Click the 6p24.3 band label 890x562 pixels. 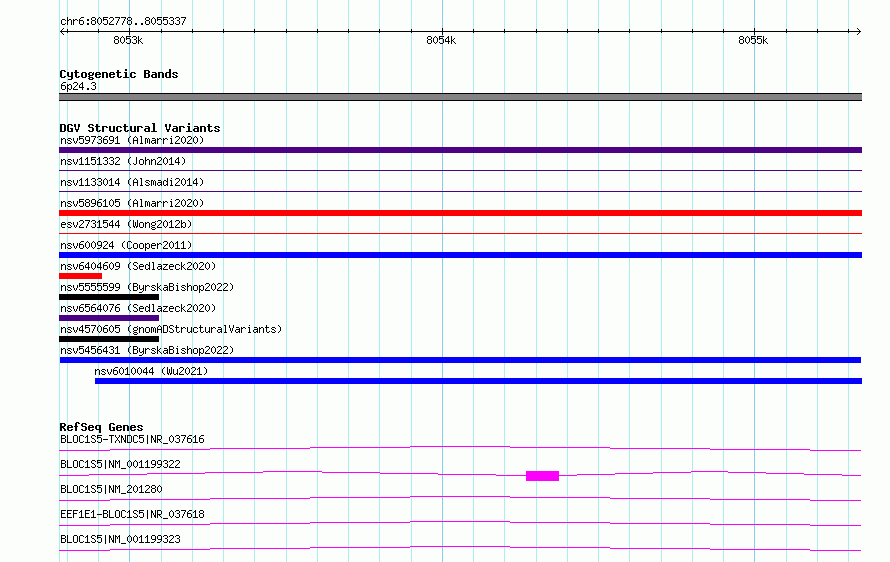[78, 86]
